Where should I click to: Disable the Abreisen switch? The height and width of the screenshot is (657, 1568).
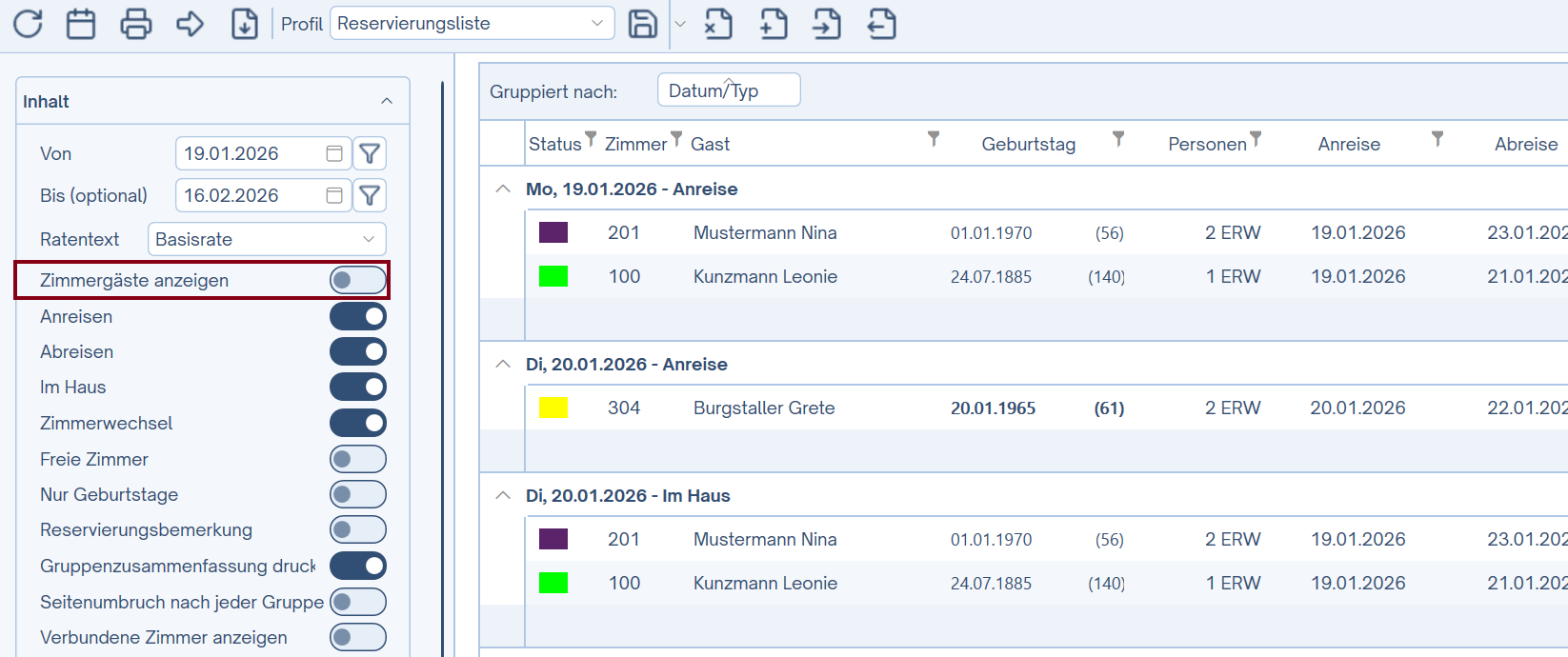tap(358, 351)
